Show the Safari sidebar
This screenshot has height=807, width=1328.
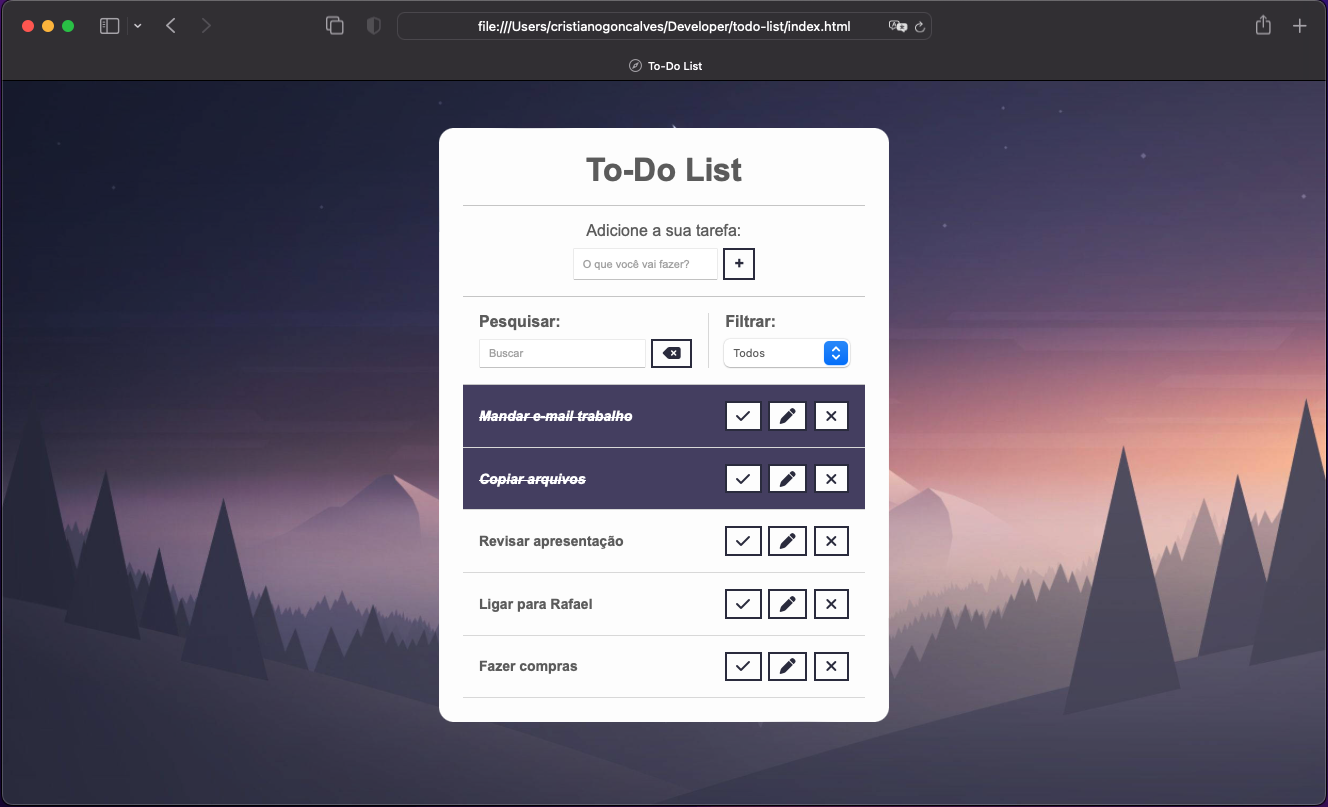(110, 26)
